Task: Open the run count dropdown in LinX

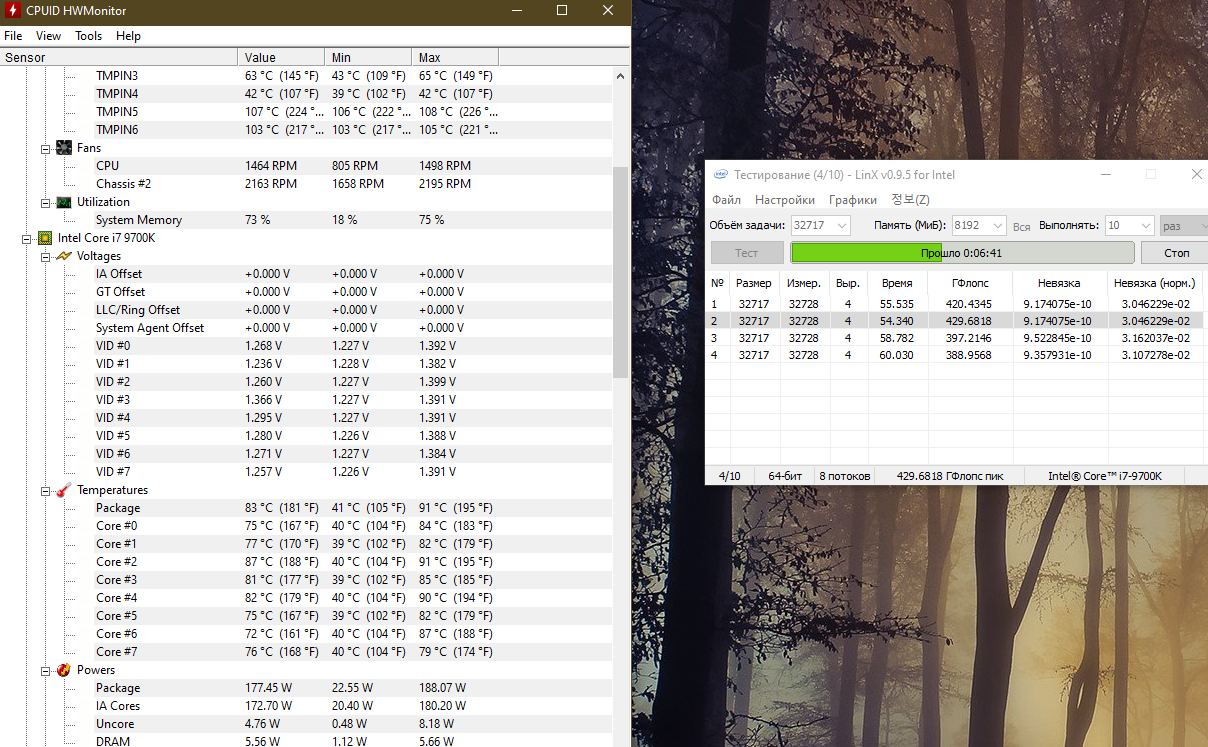Action: point(1145,226)
